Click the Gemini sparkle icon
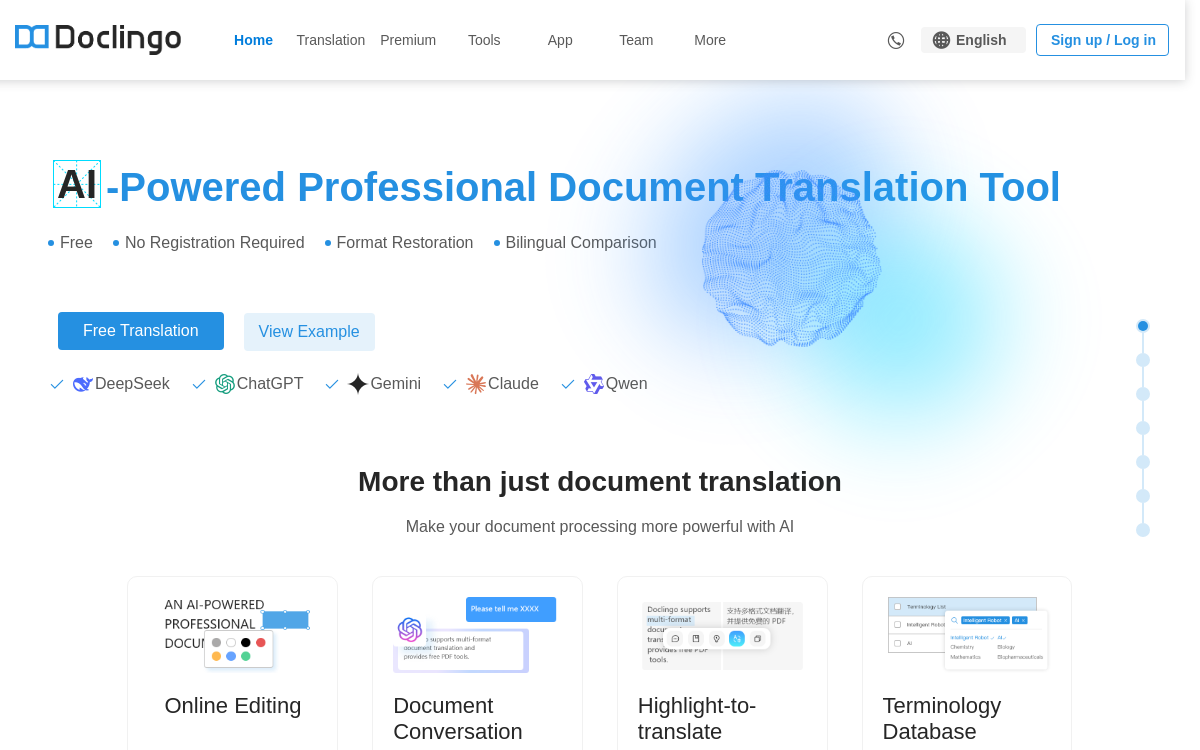 click(358, 384)
